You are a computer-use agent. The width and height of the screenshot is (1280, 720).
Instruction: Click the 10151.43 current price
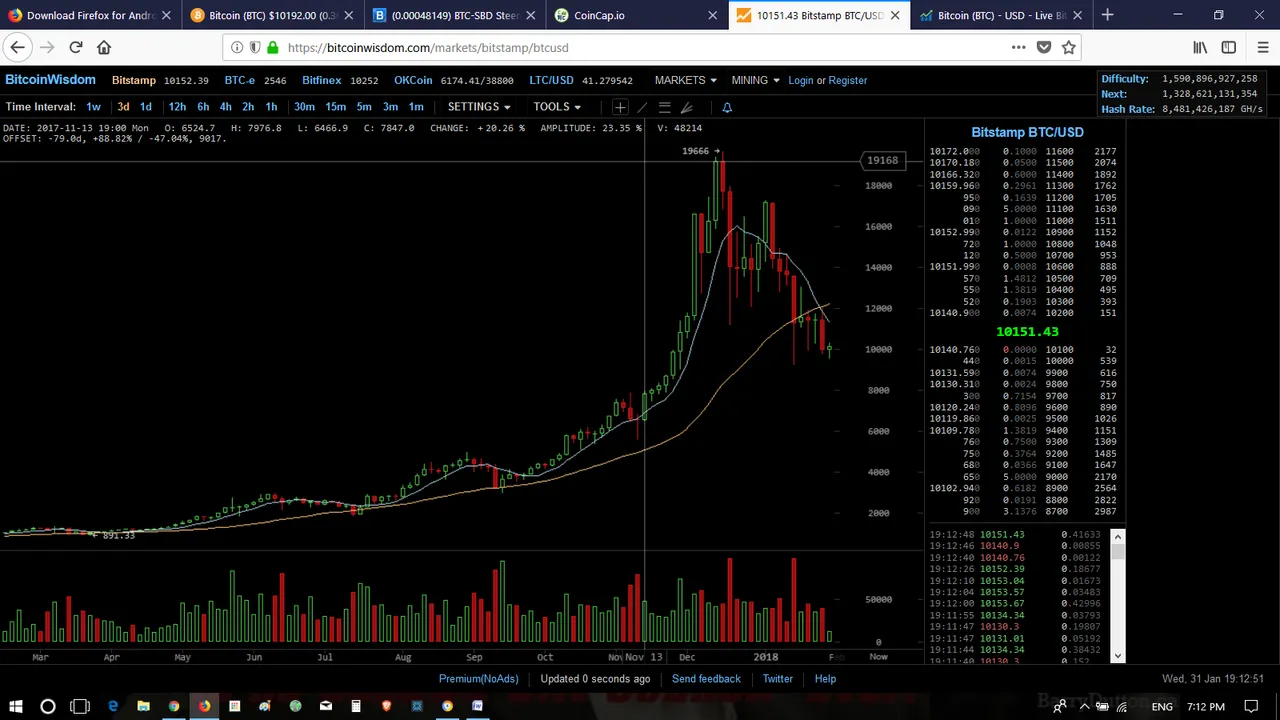pos(1027,332)
